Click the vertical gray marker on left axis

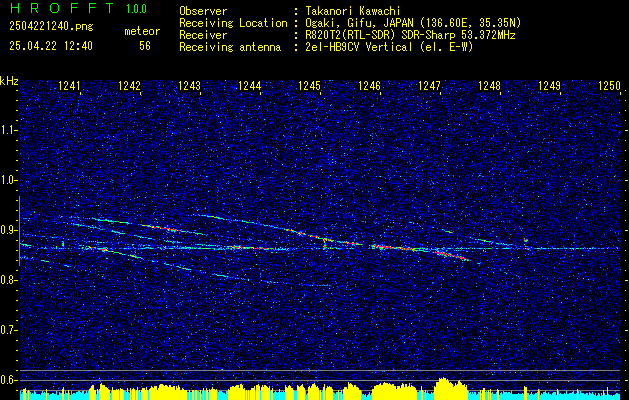tap(19, 231)
